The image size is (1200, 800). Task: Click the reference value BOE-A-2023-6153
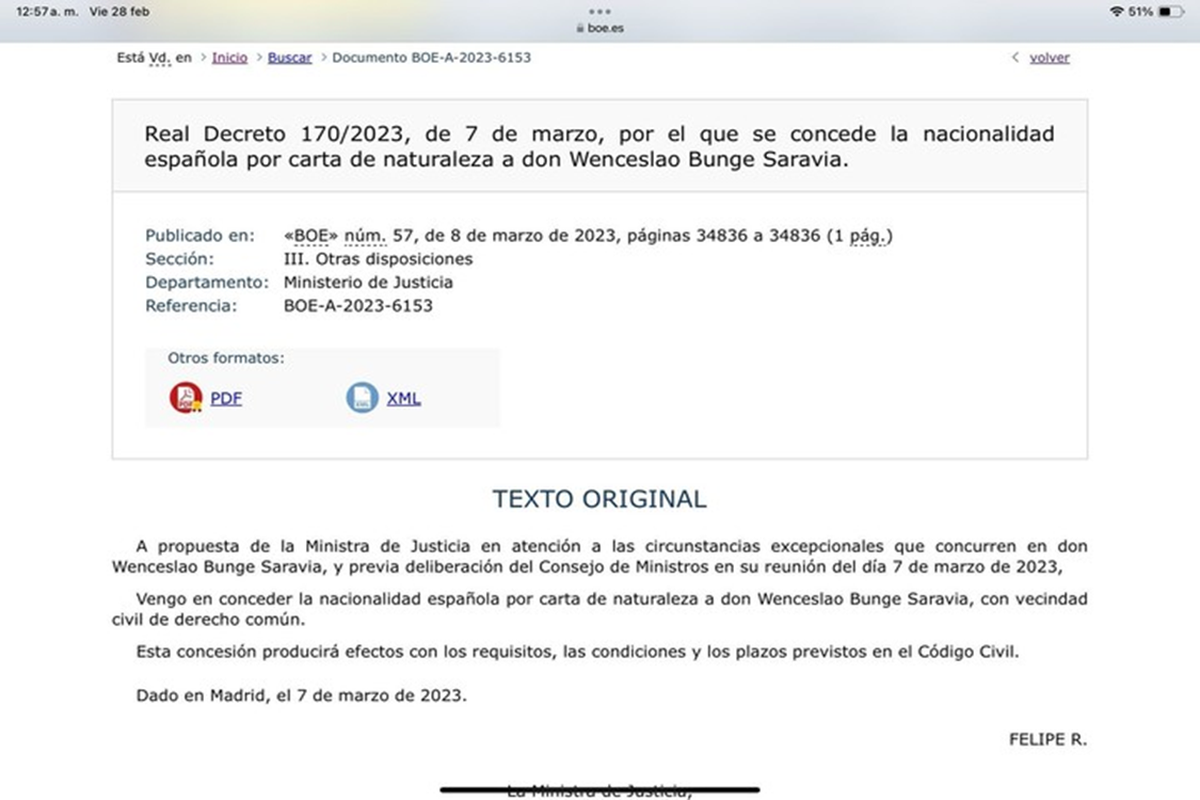coord(358,306)
